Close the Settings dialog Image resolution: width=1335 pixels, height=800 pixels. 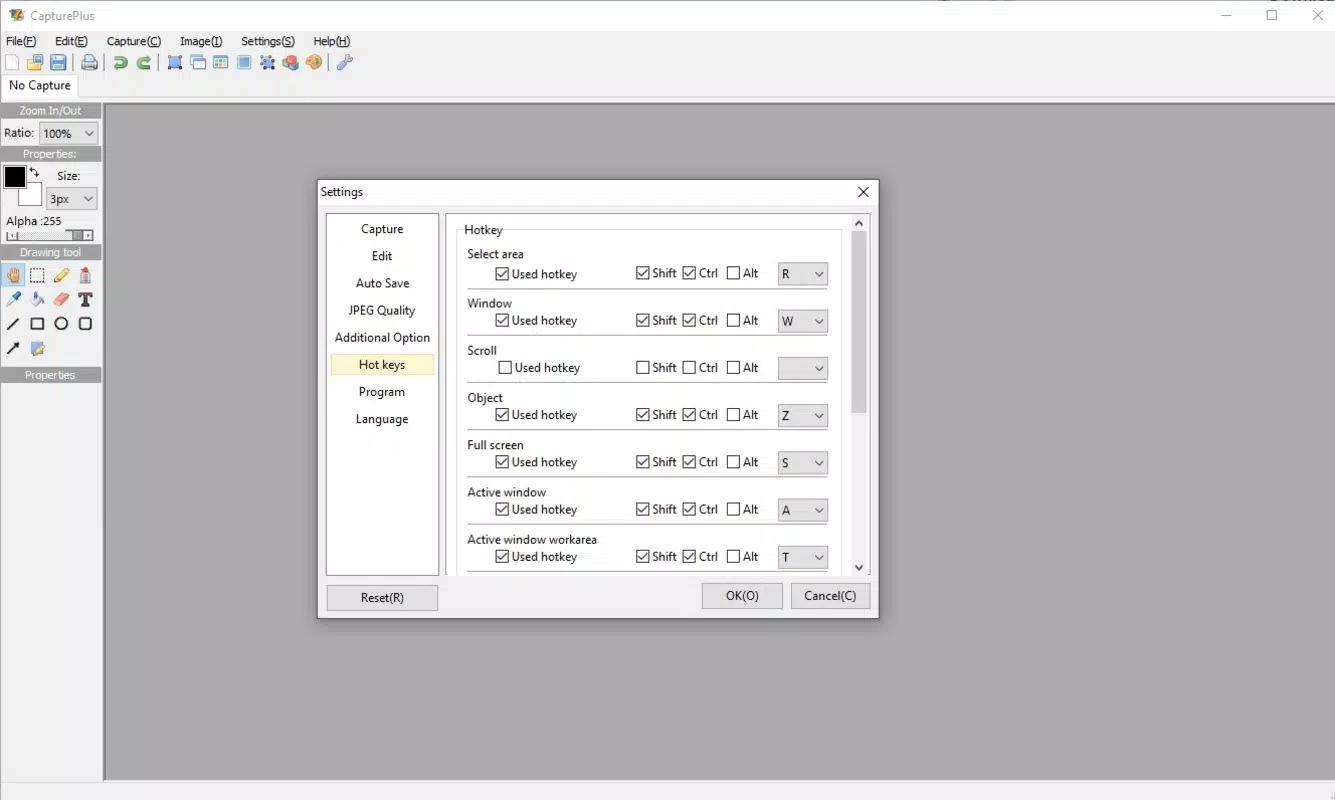(864, 192)
